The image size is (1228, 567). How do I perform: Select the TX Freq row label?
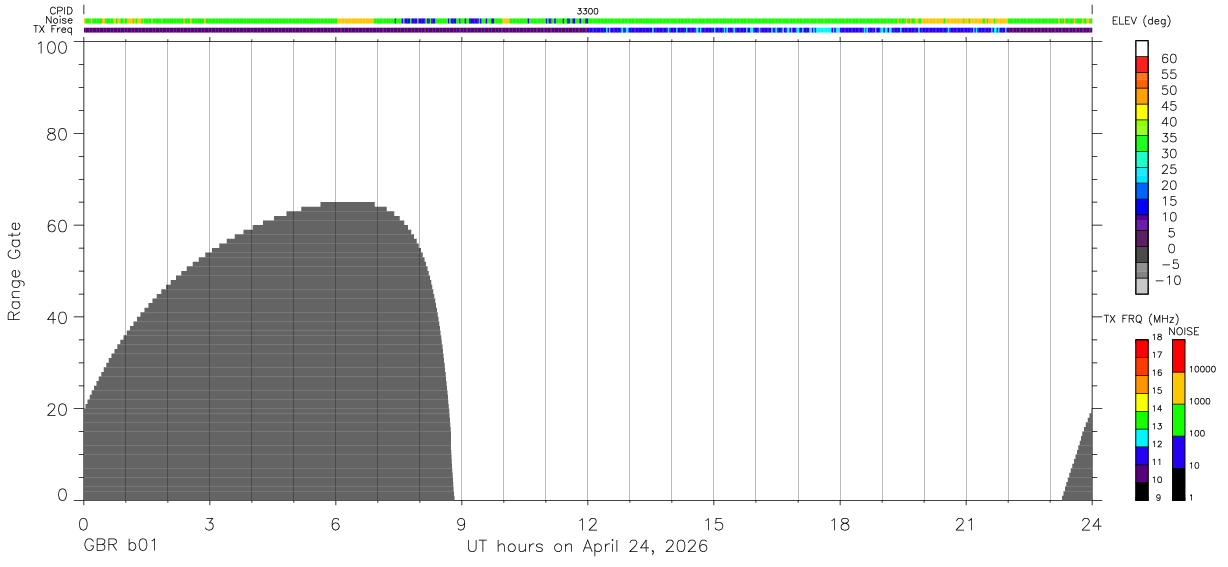point(54,30)
